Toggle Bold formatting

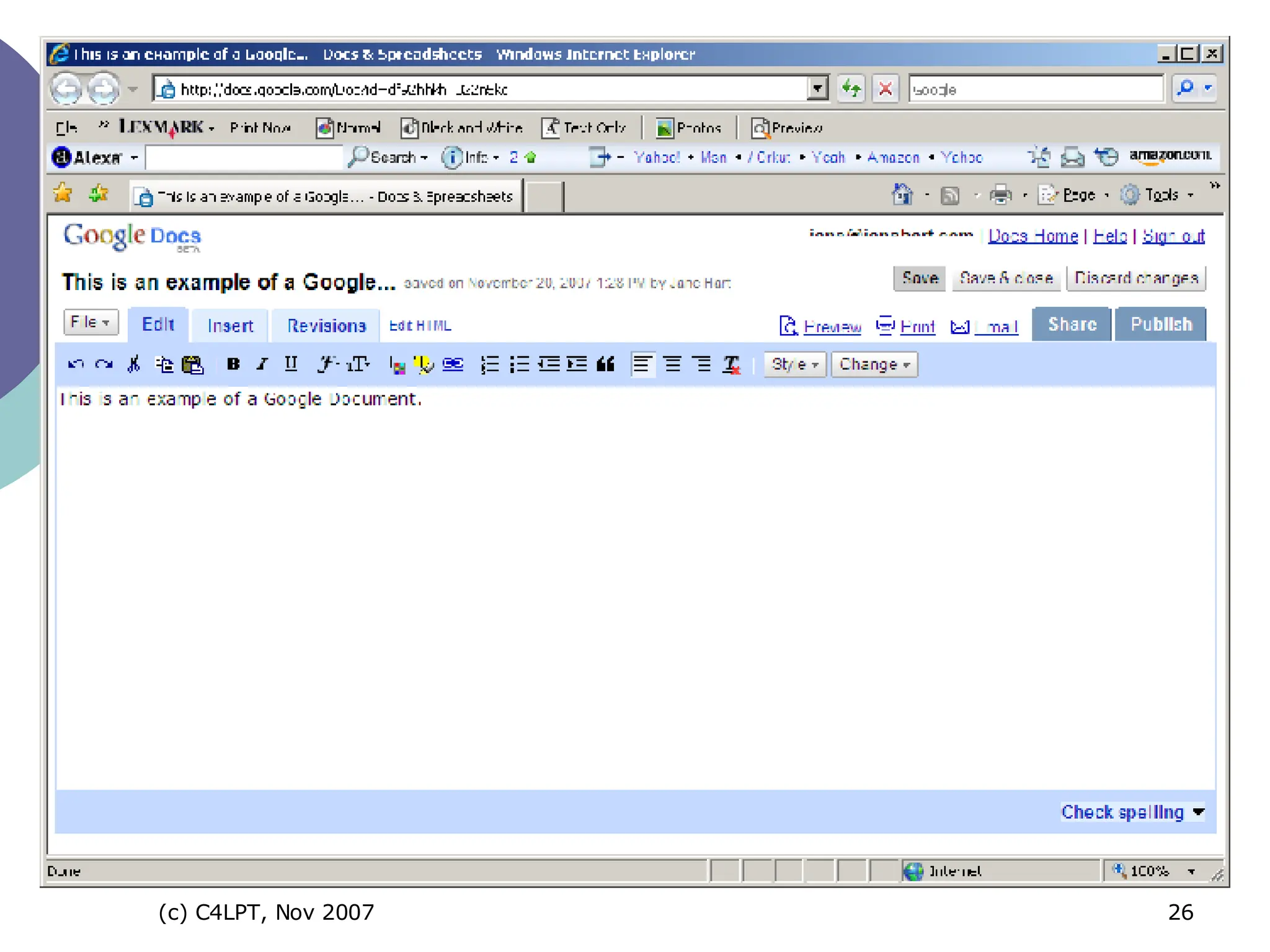(233, 364)
